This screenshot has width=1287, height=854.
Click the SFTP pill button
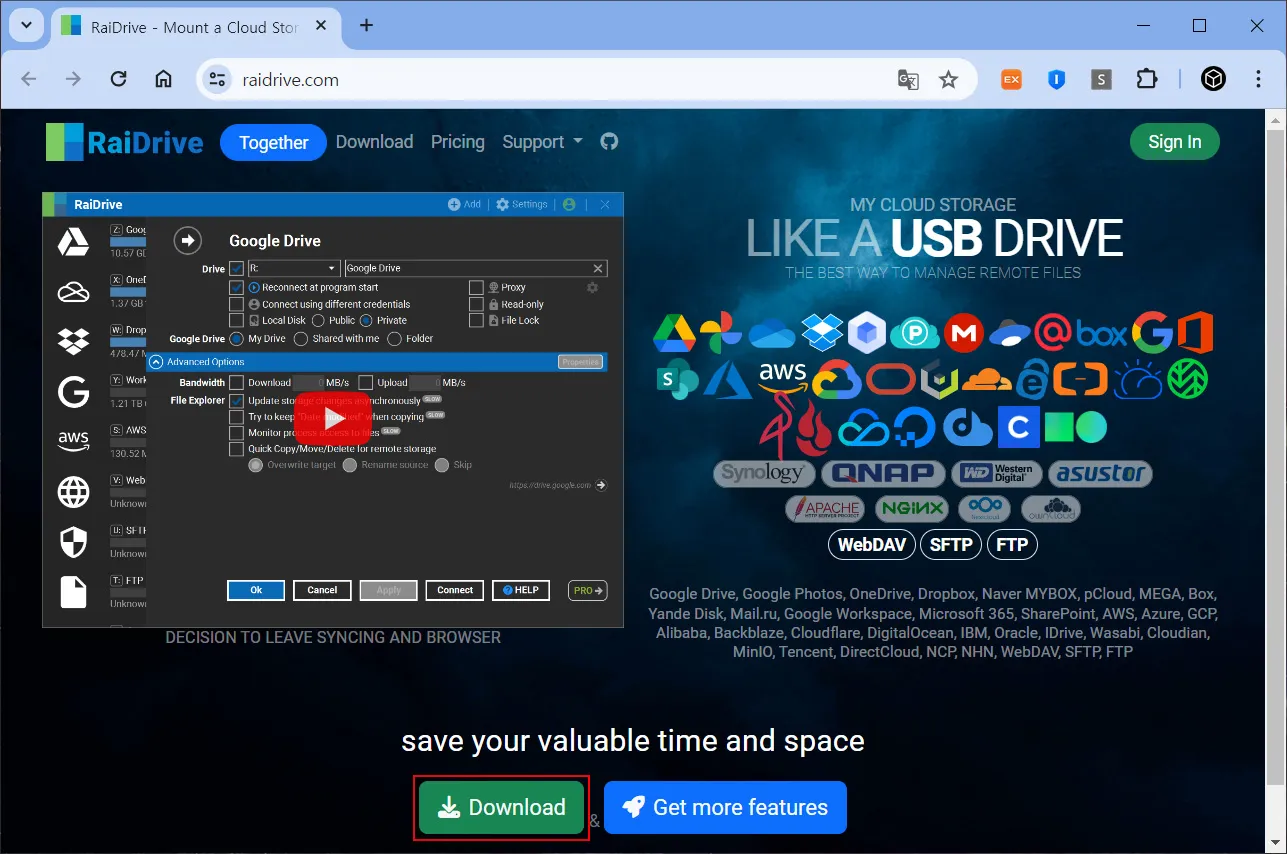coord(951,545)
